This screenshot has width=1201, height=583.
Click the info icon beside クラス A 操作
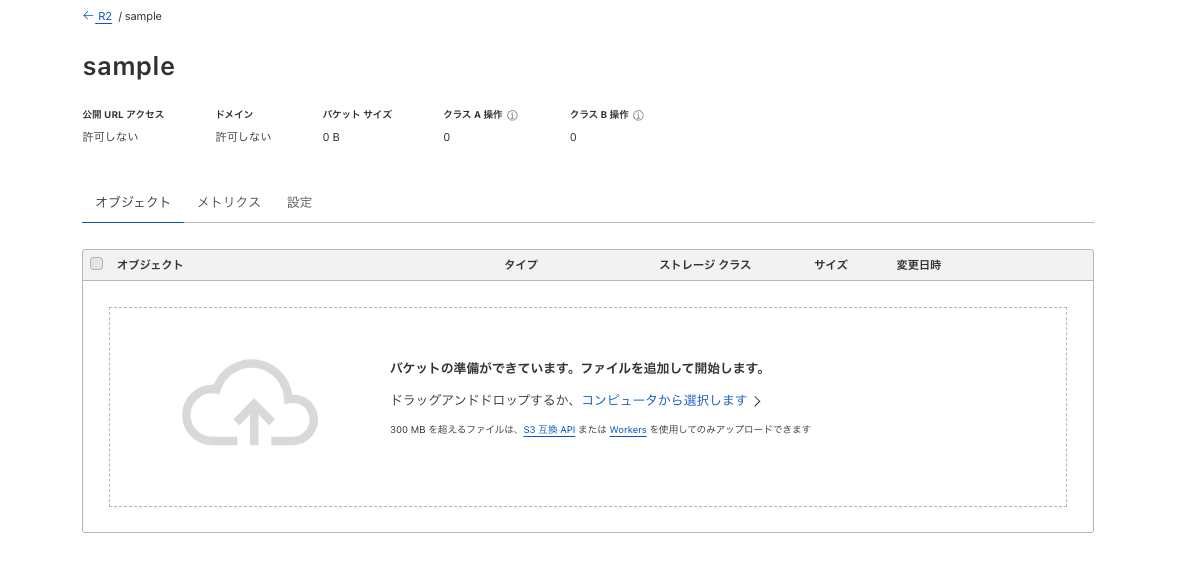tap(512, 115)
